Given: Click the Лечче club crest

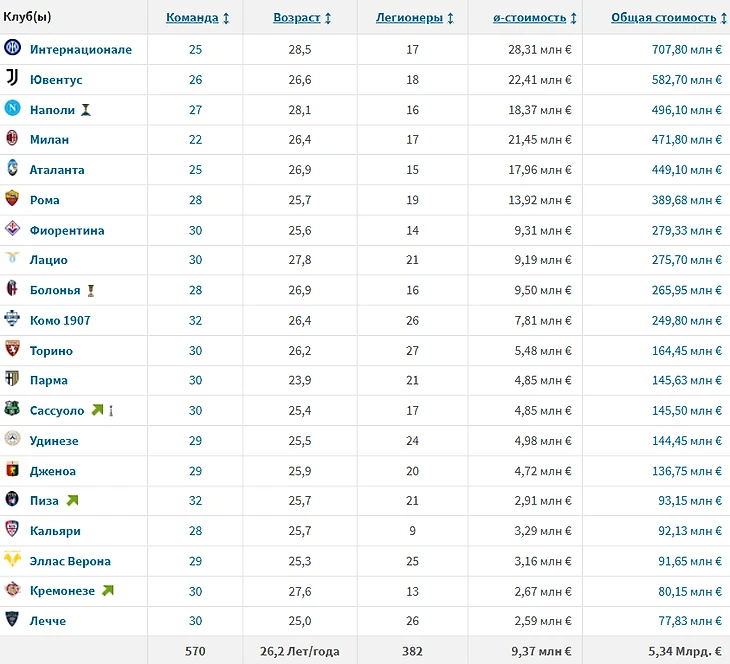Looking at the screenshot, I should tap(12, 619).
